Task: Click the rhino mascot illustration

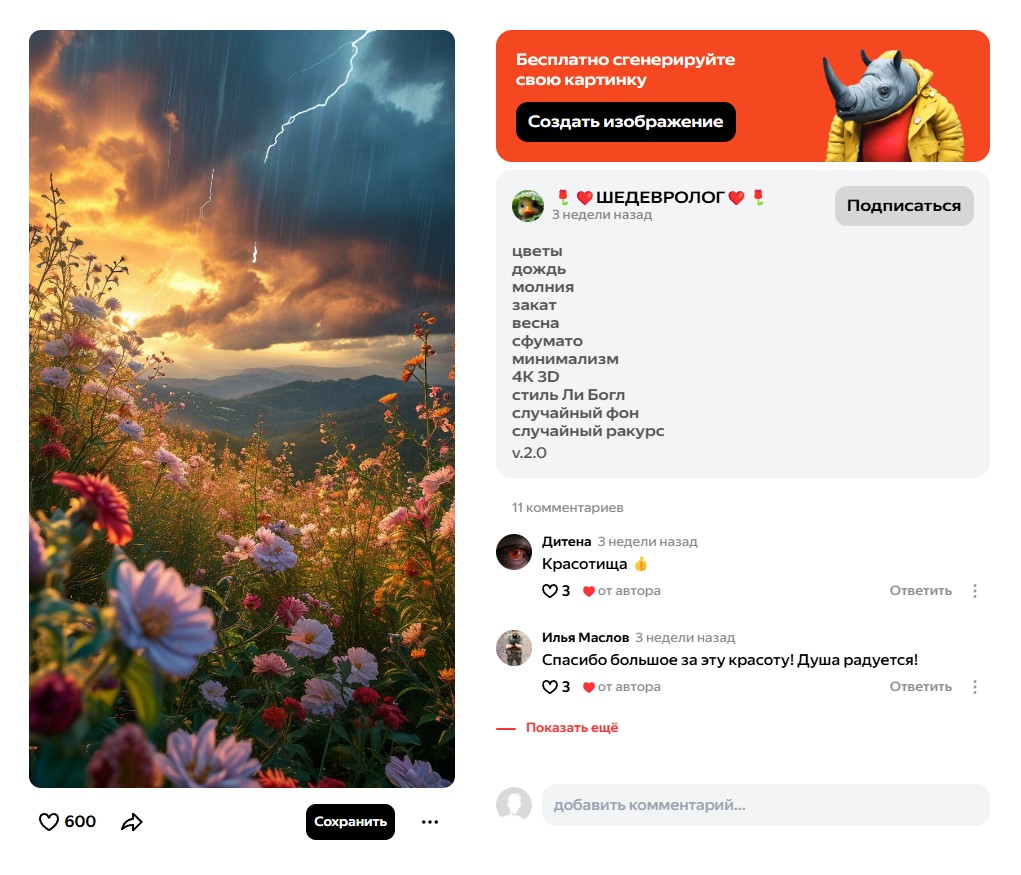Action: click(892, 106)
